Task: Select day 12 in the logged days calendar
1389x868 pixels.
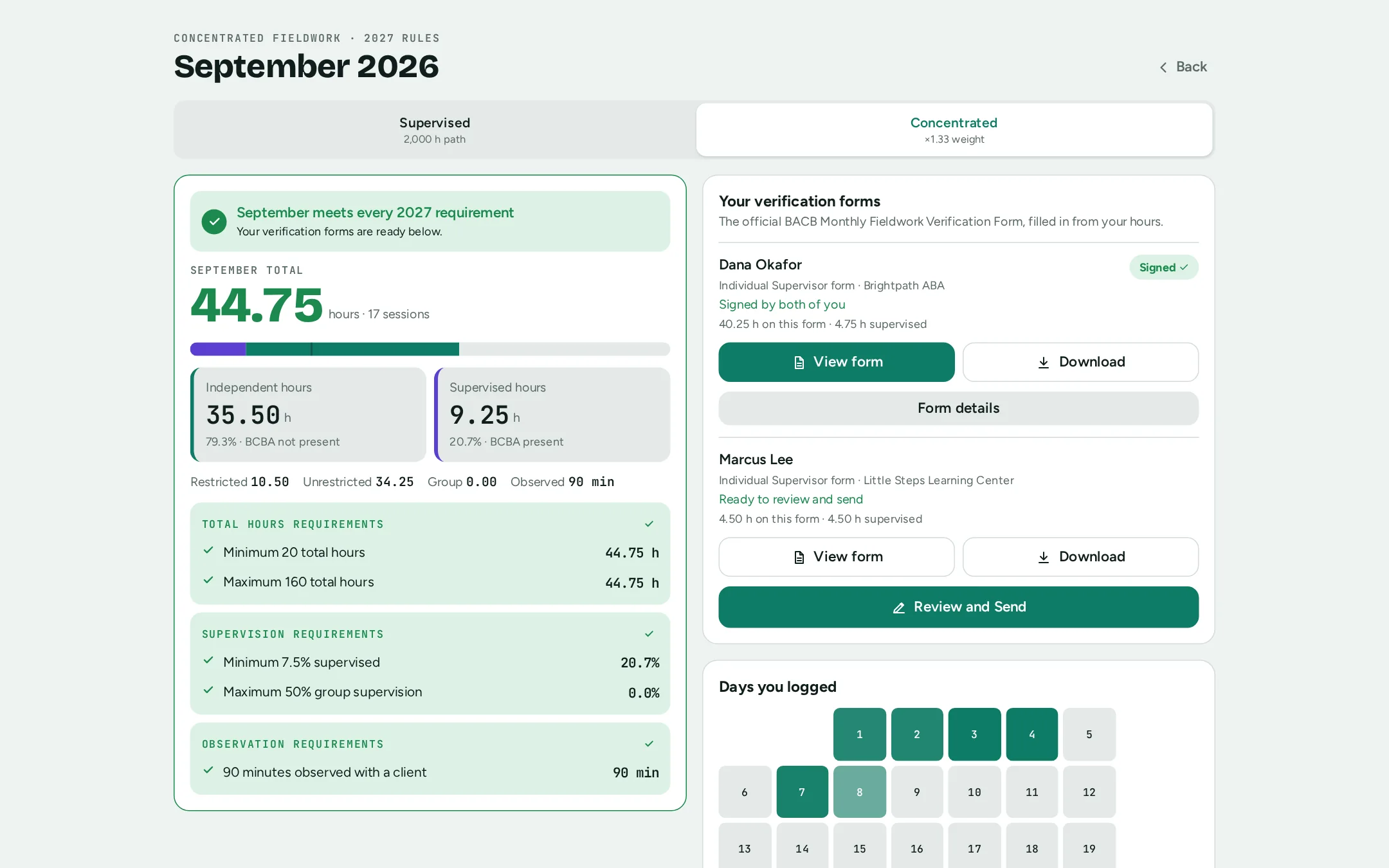Action: point(1089,792)
